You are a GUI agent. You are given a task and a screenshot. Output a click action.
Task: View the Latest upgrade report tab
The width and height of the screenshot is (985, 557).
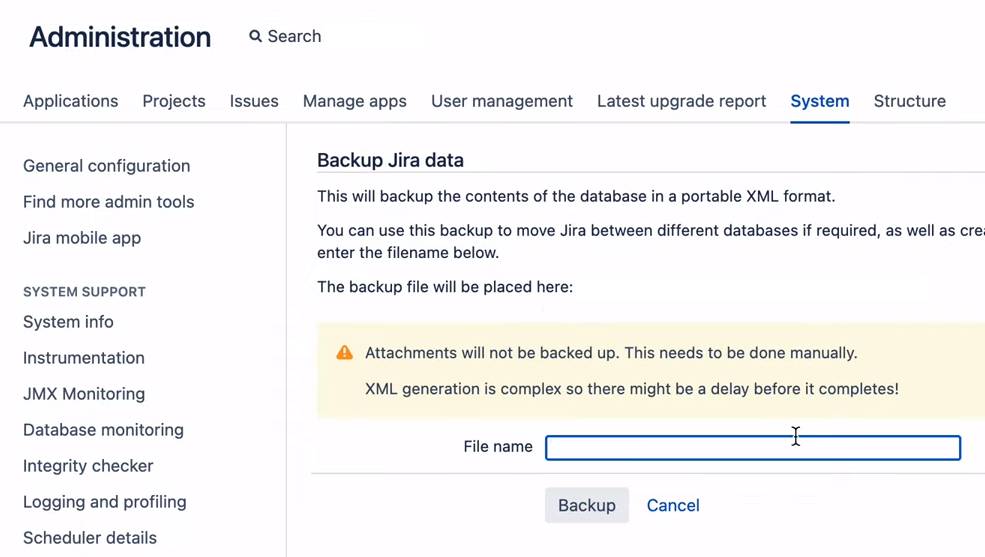coord(682,101)
